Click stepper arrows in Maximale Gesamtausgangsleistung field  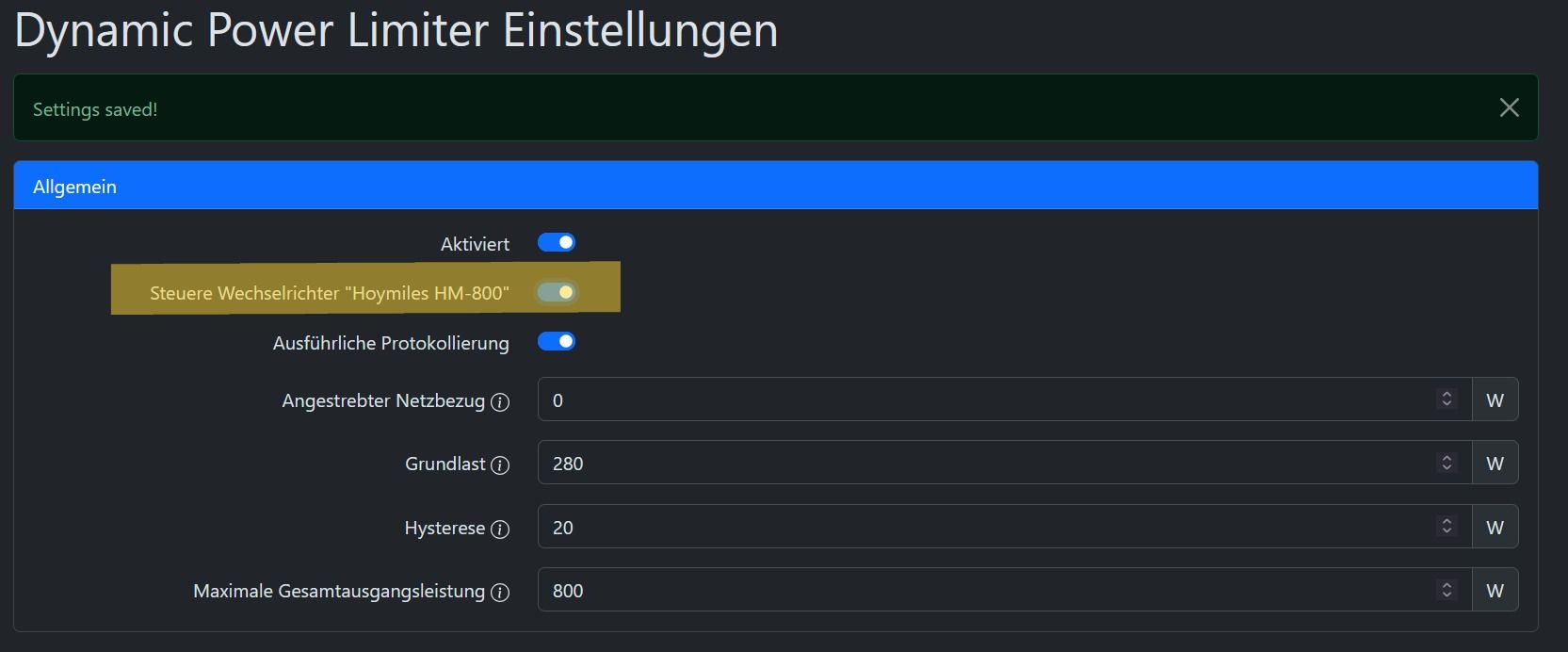(1447, 590)
